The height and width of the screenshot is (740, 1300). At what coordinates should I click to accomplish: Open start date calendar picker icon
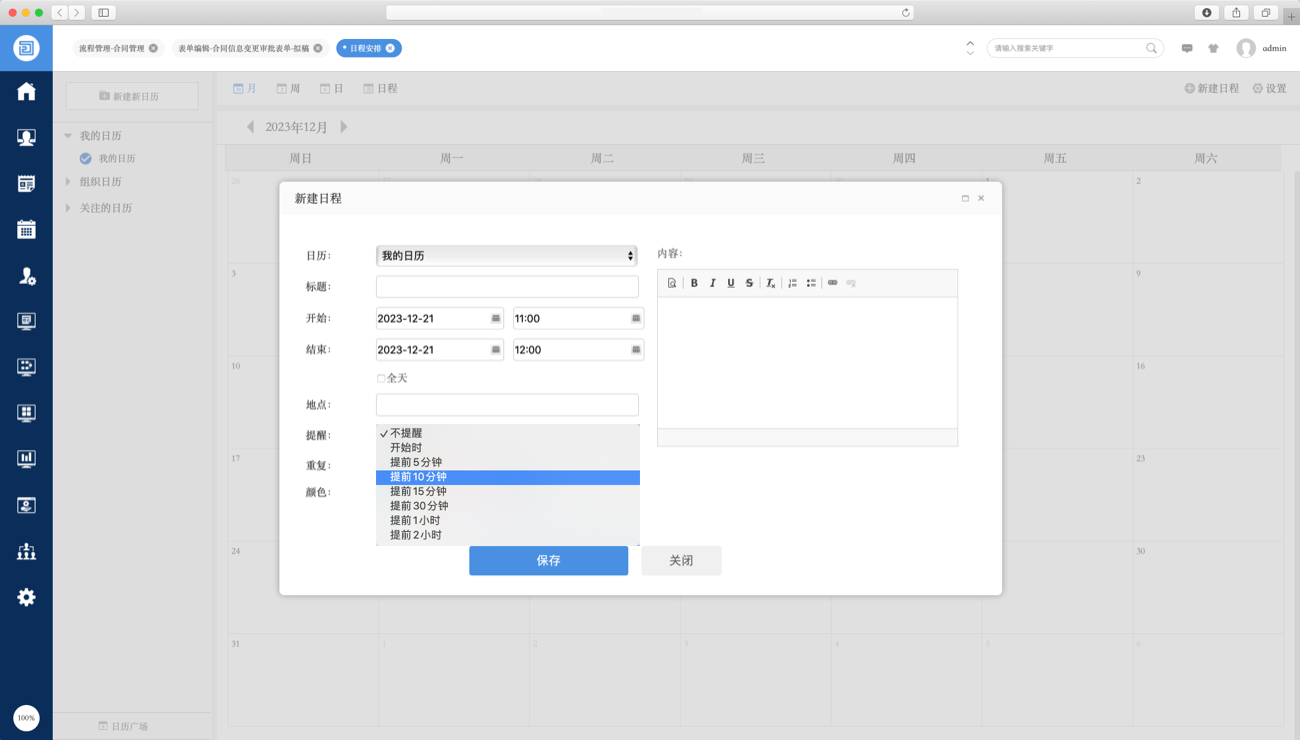pos(495,319)
